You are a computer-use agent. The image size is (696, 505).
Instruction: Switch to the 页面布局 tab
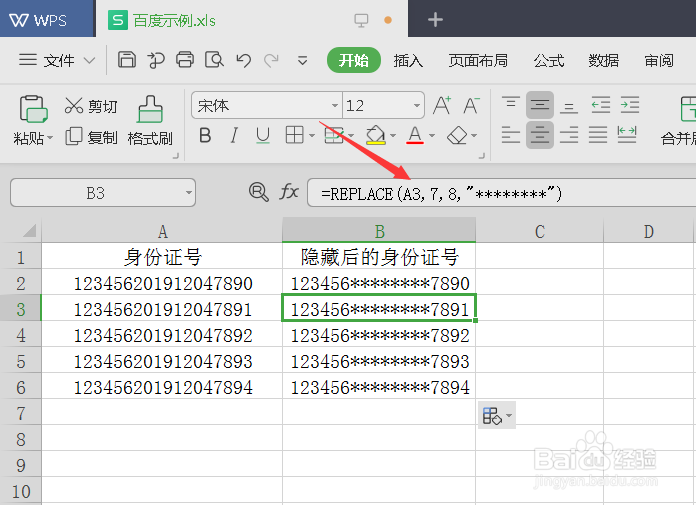click(478, 60)
